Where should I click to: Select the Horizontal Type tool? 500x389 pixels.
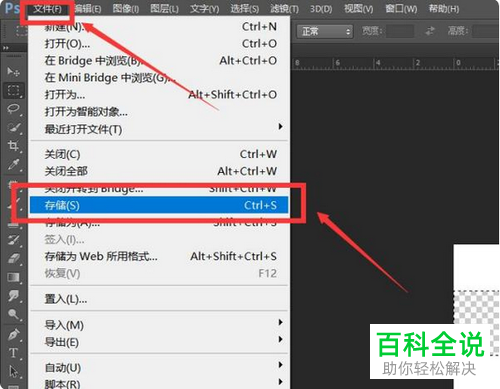click(x=13, y=353)
